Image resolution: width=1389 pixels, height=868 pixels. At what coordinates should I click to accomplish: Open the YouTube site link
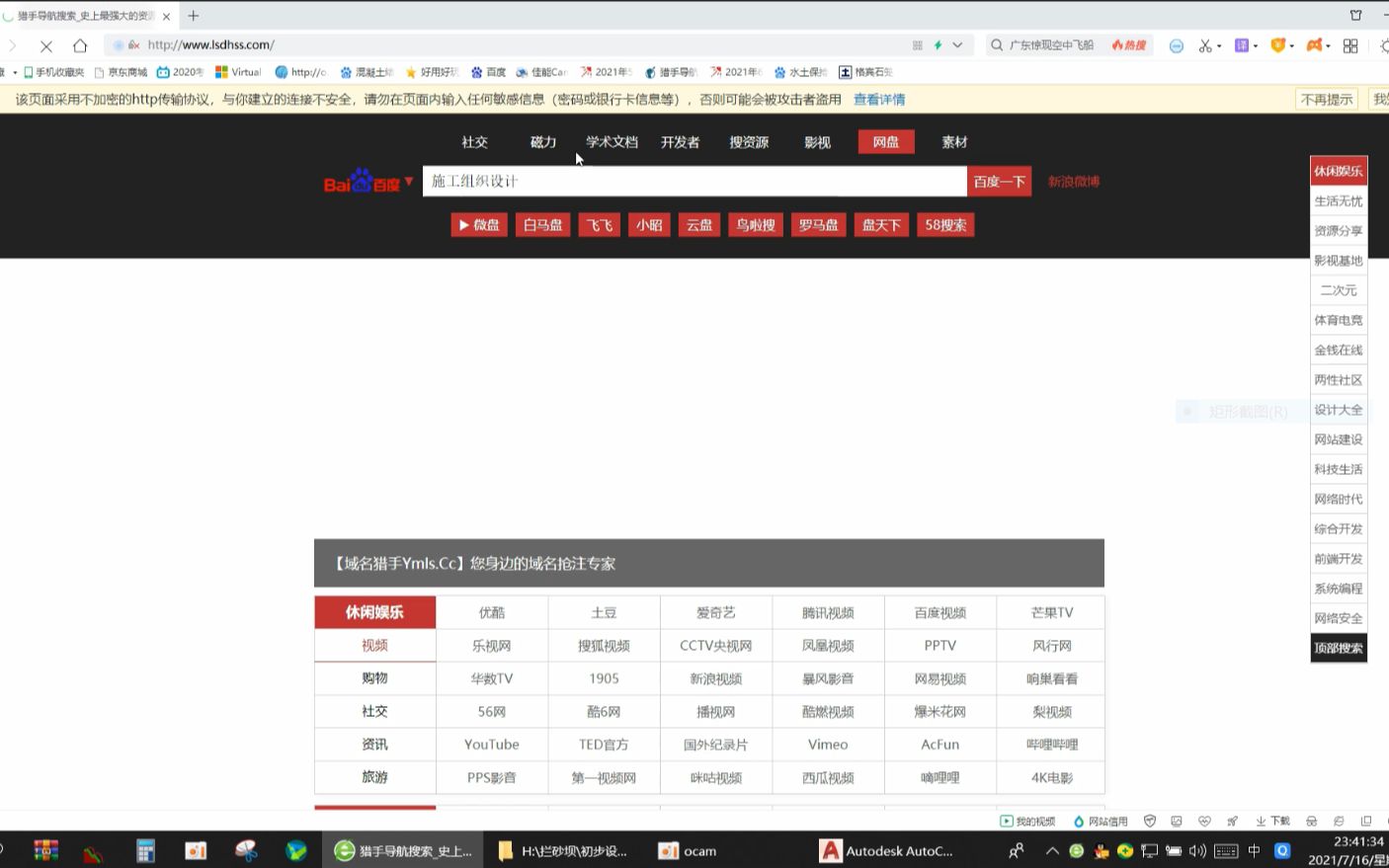click(x=492, y=745)
